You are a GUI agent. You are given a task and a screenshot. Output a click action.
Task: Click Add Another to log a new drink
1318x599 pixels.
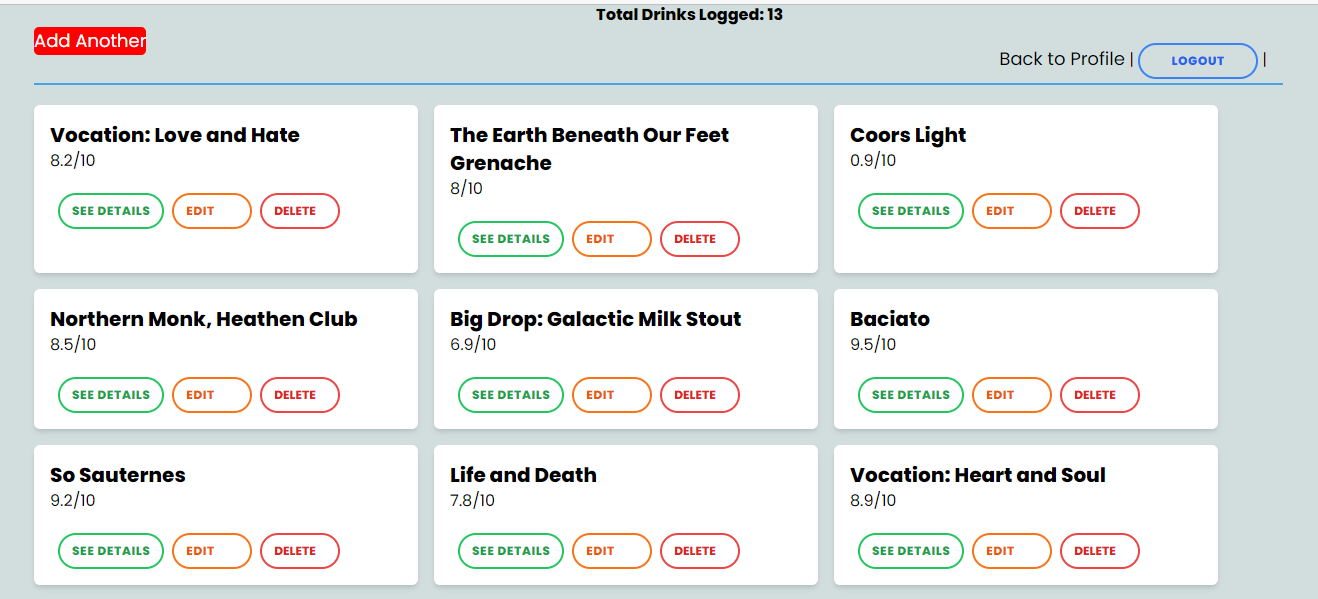tap(89, 41)
